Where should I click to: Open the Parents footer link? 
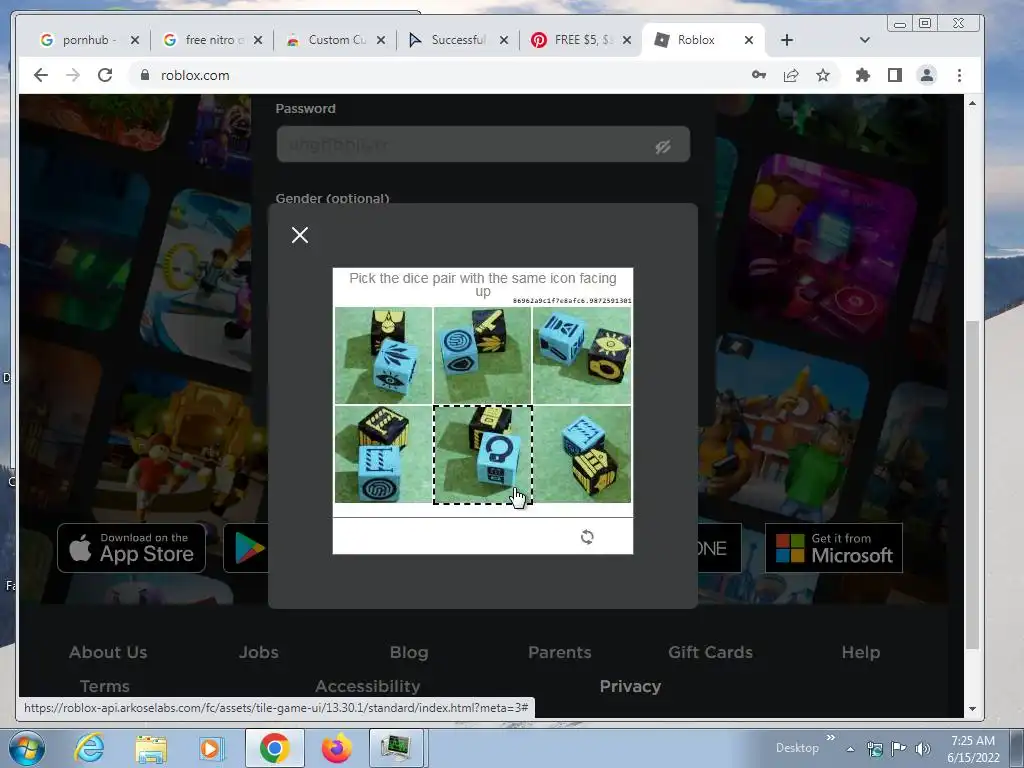(560, 652)
